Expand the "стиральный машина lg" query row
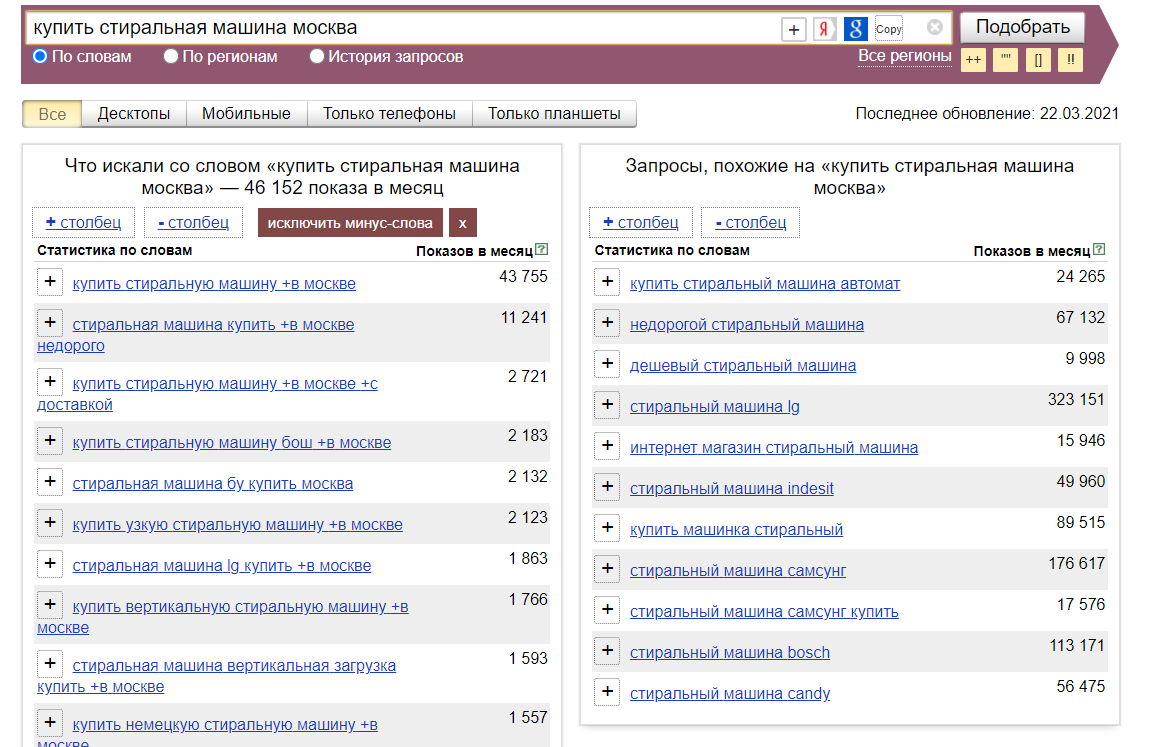The height and width of the screenshot is (747, 1149). click(x=607, y=405)
